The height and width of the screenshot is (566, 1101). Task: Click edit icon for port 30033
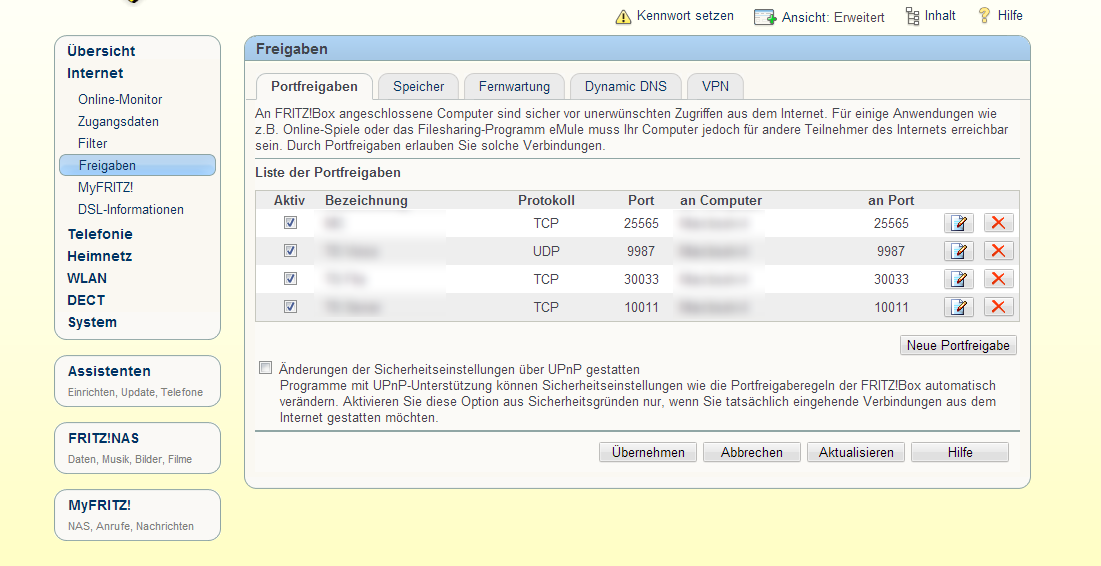tap(959, 279)
